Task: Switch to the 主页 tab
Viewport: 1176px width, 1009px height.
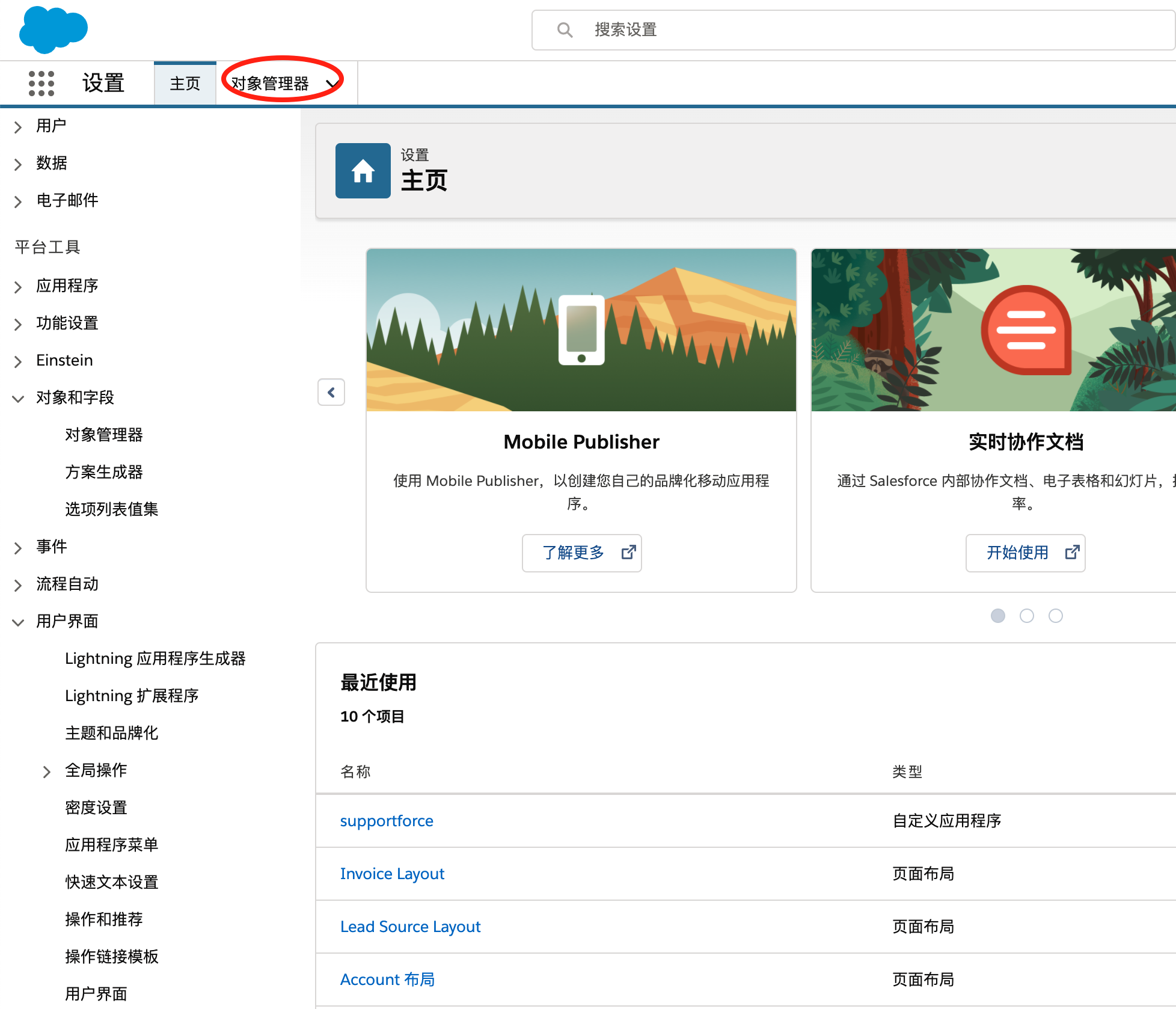Action: (x=185, y=84)
